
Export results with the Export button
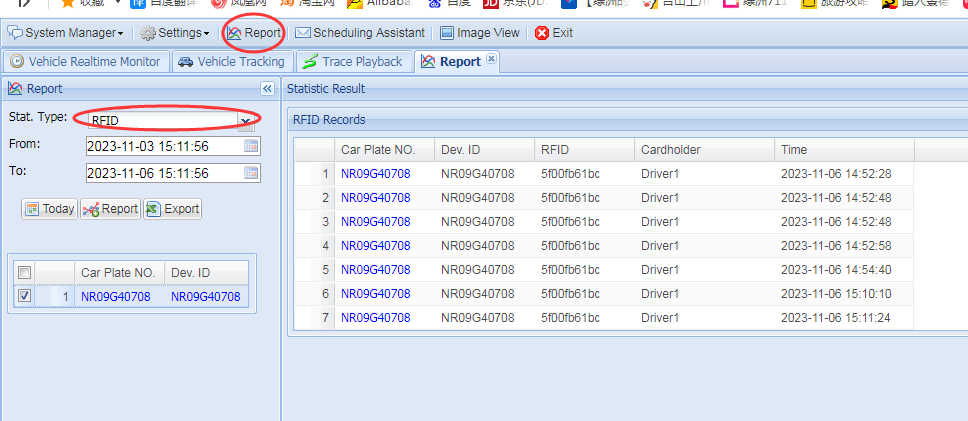click(x=172, y=209)
